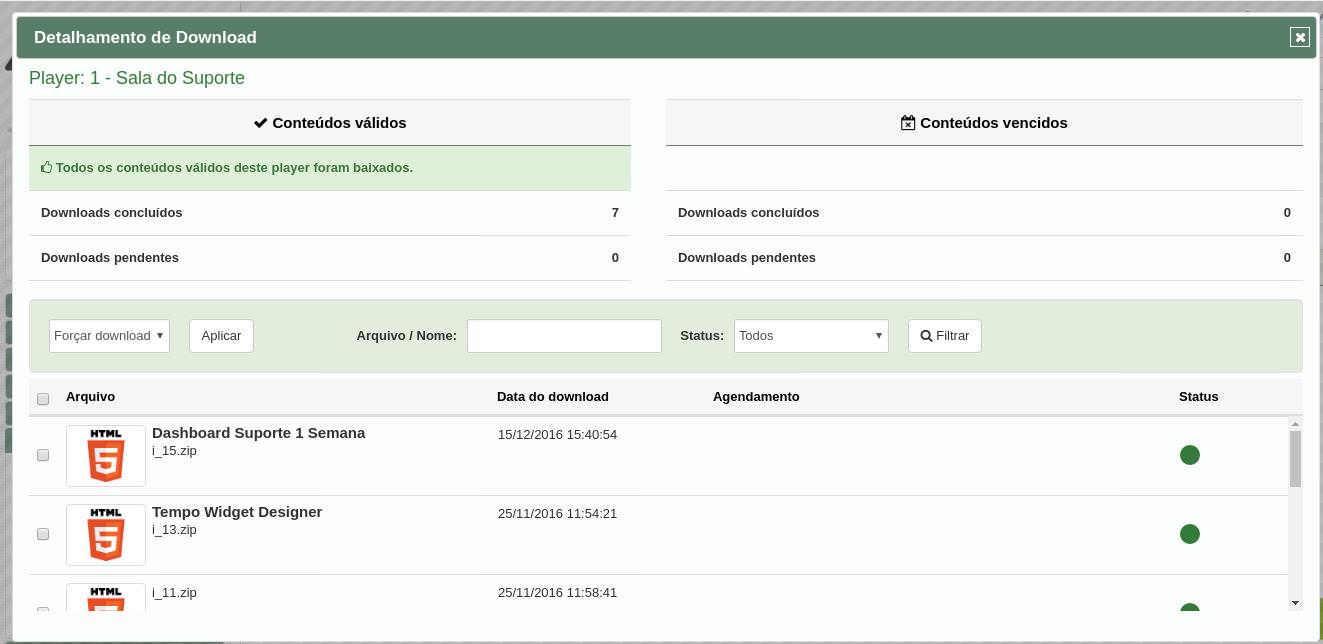
Task: Click the scrollbar down arrow
Action: point(1295,602)
